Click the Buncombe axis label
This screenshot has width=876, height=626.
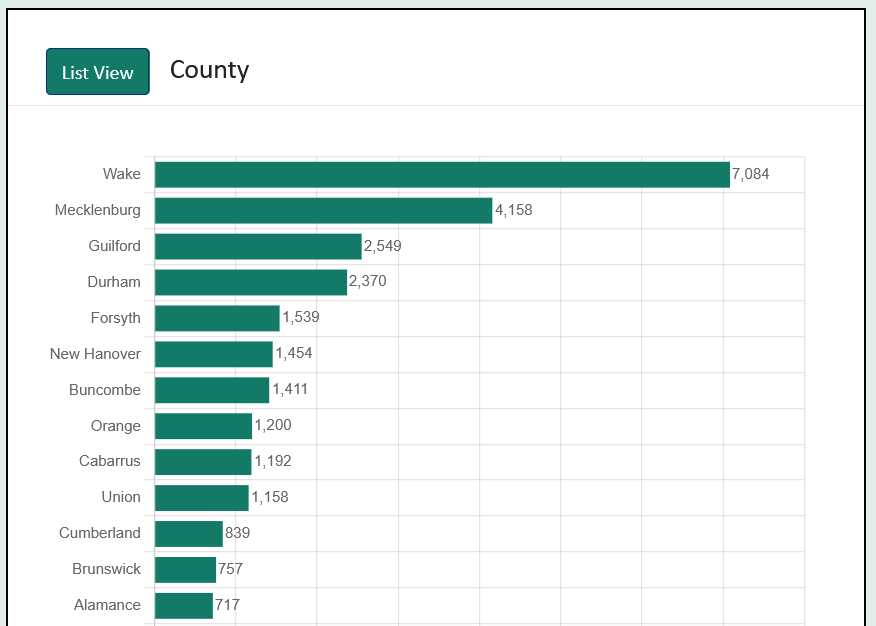(x=105, y=390)
